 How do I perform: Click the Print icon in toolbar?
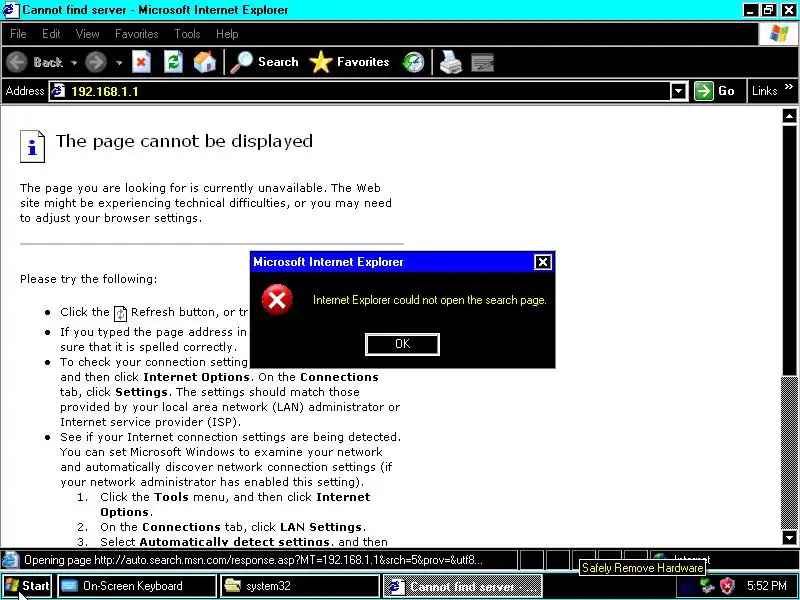451,62
